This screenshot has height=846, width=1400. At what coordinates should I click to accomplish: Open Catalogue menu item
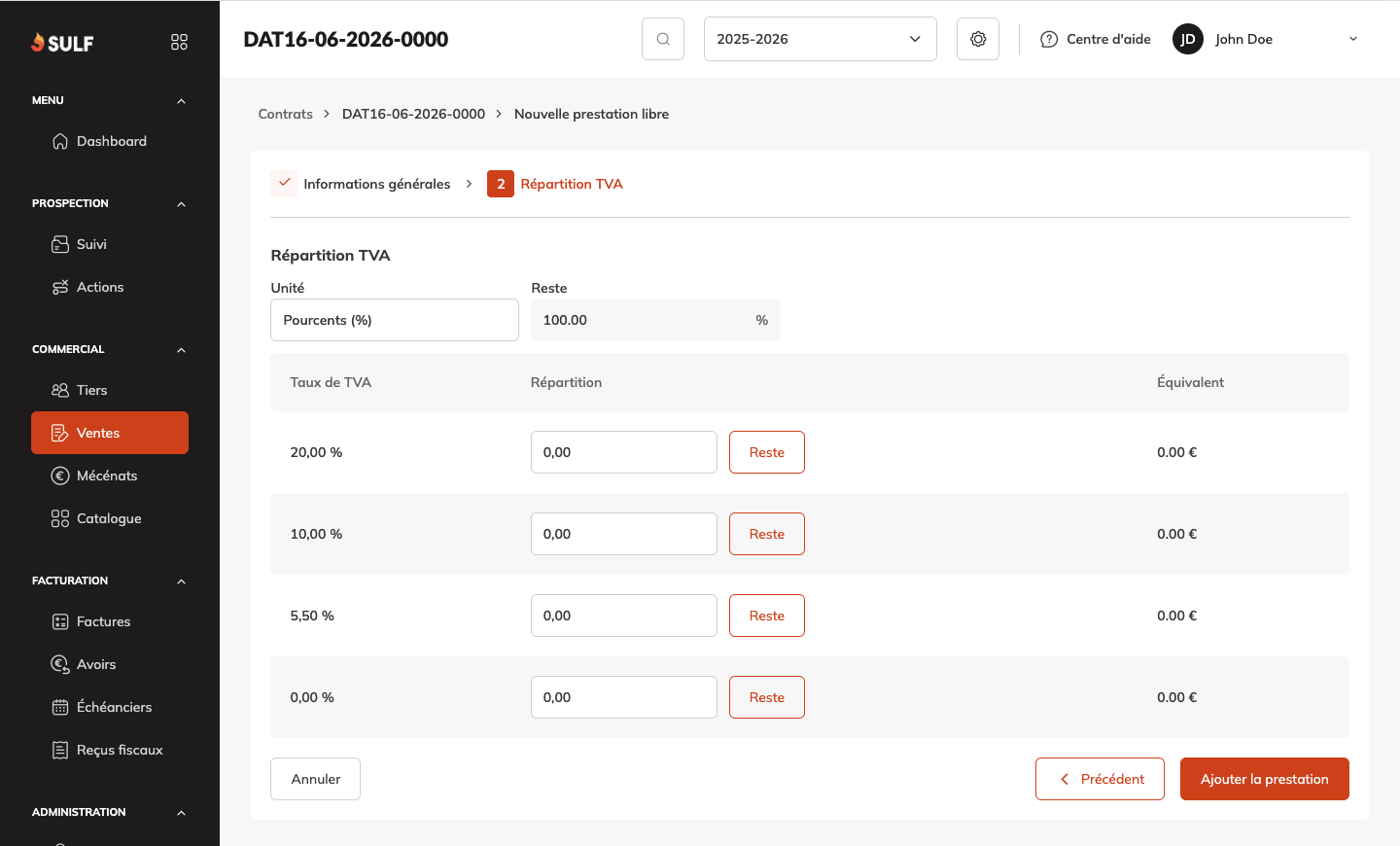[x=110, y=518]
